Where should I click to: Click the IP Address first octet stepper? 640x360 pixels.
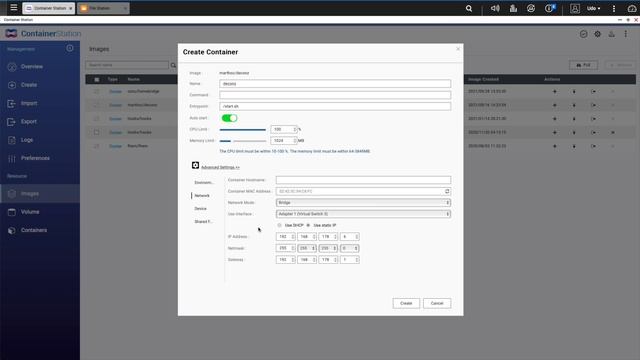293,237
